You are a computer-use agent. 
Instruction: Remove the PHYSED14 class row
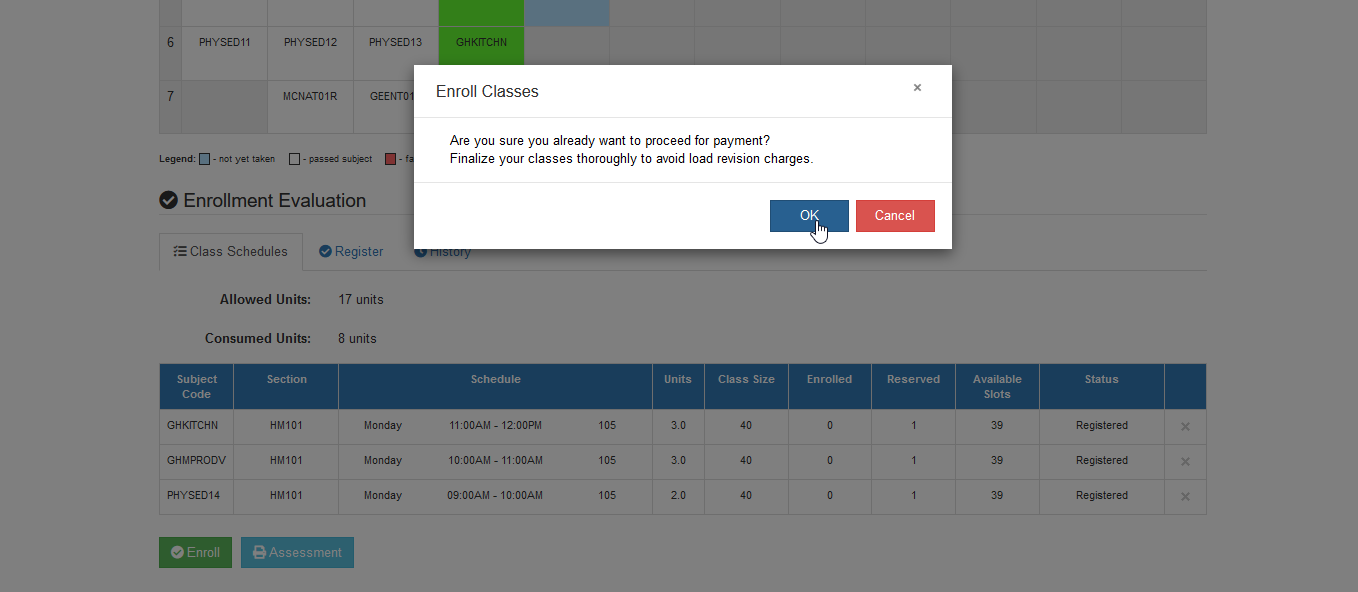click(x=1185, y=497)
